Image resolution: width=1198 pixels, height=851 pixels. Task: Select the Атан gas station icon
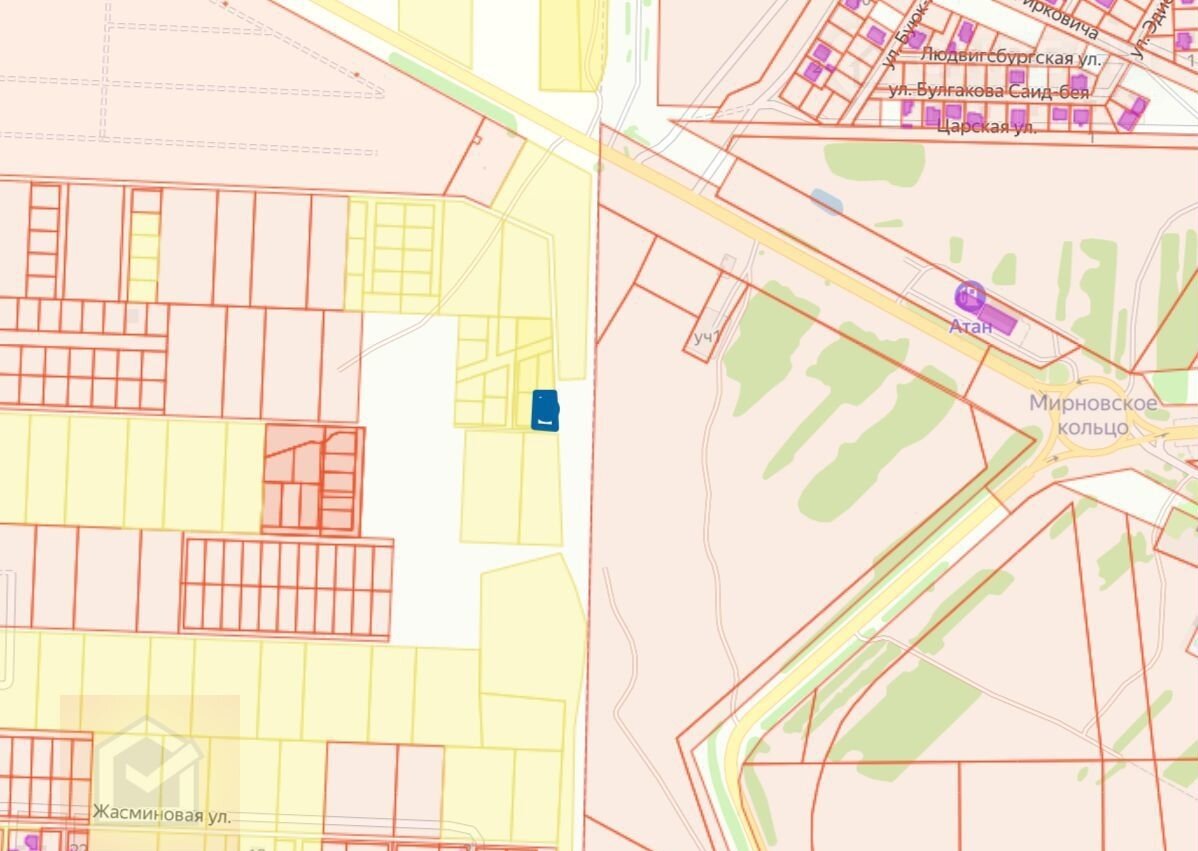point(969,296)
